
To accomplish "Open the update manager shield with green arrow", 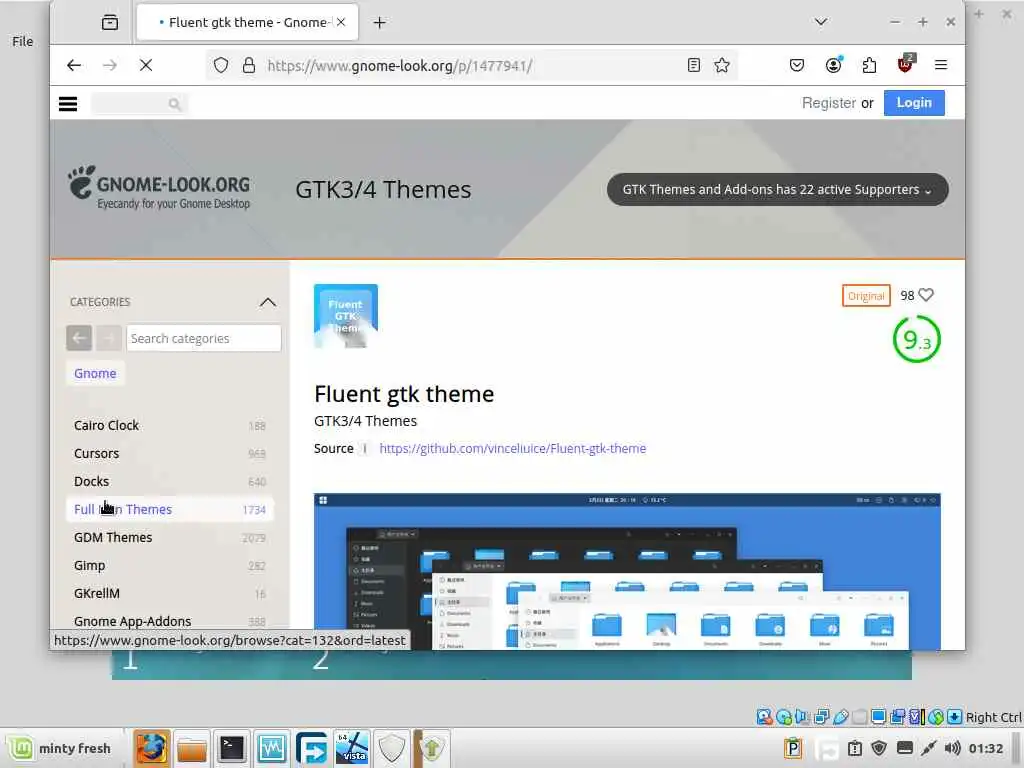I will pos(432,748).
